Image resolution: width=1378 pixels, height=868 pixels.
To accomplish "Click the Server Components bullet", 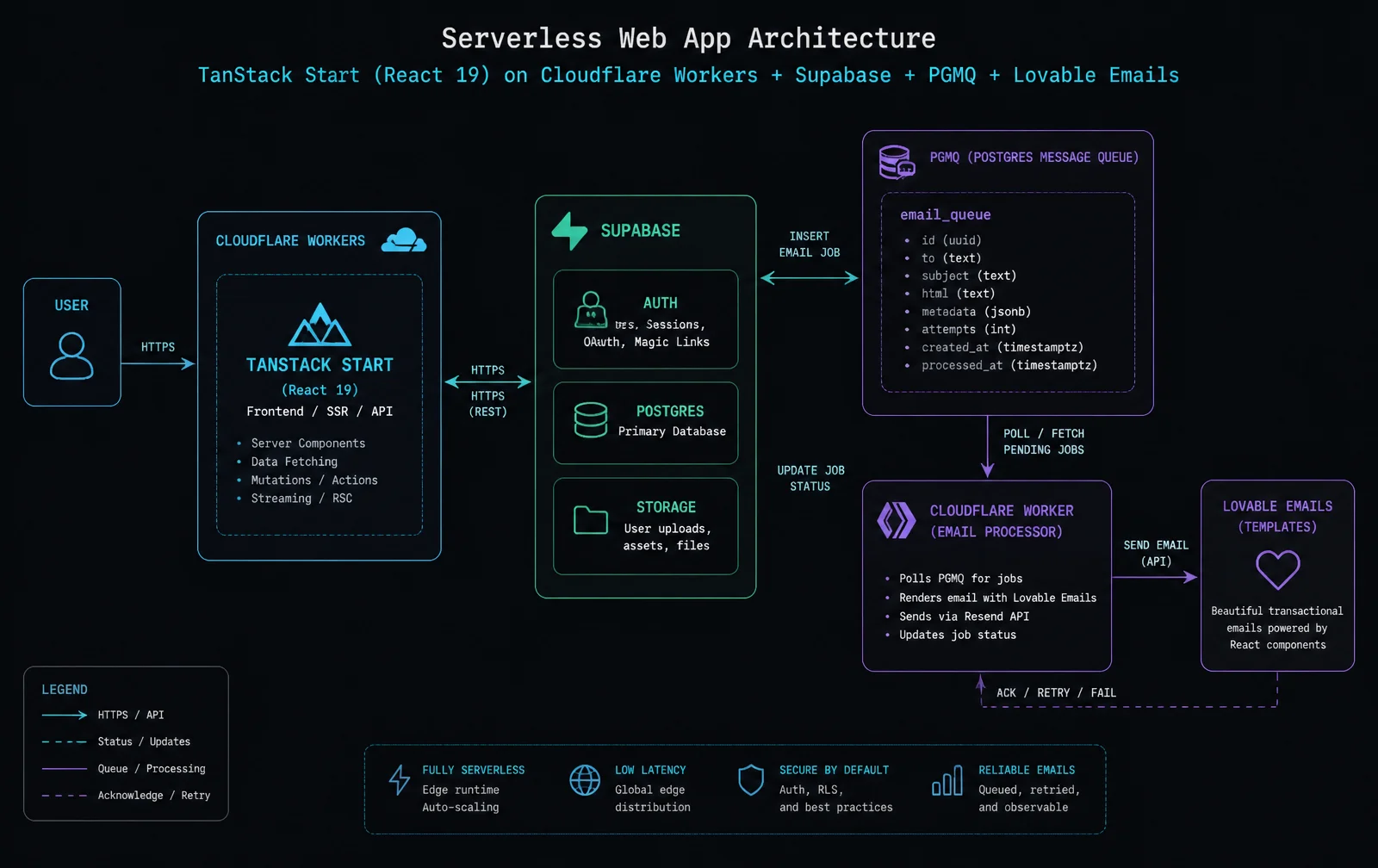I will click(x=308, y=443).
